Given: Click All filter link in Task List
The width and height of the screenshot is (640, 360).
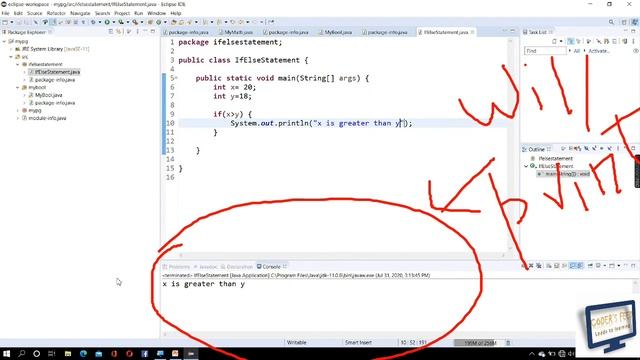Looking at the screenshot, I should (x=576, y=51).
